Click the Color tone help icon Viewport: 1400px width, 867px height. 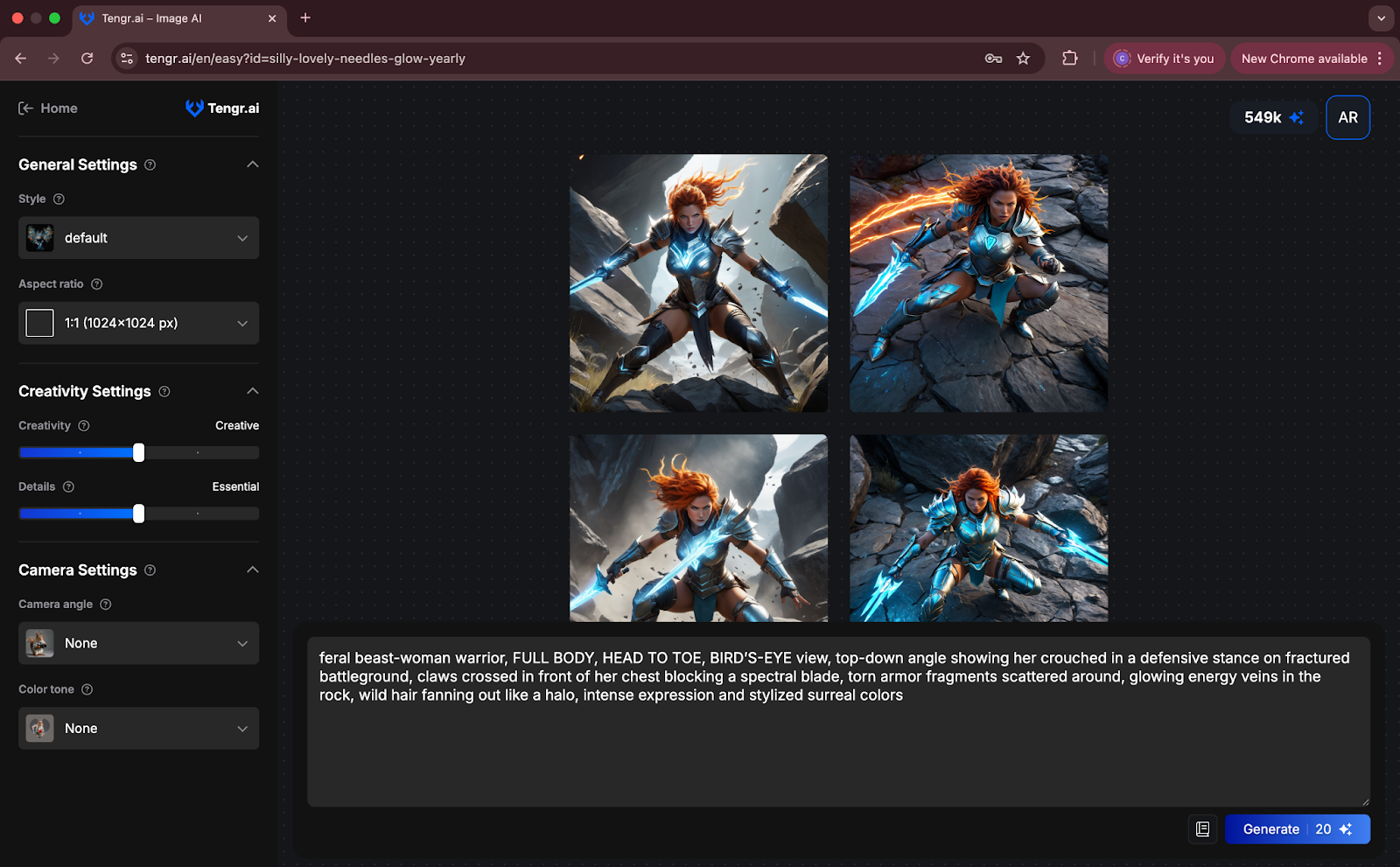pos(87,689)
